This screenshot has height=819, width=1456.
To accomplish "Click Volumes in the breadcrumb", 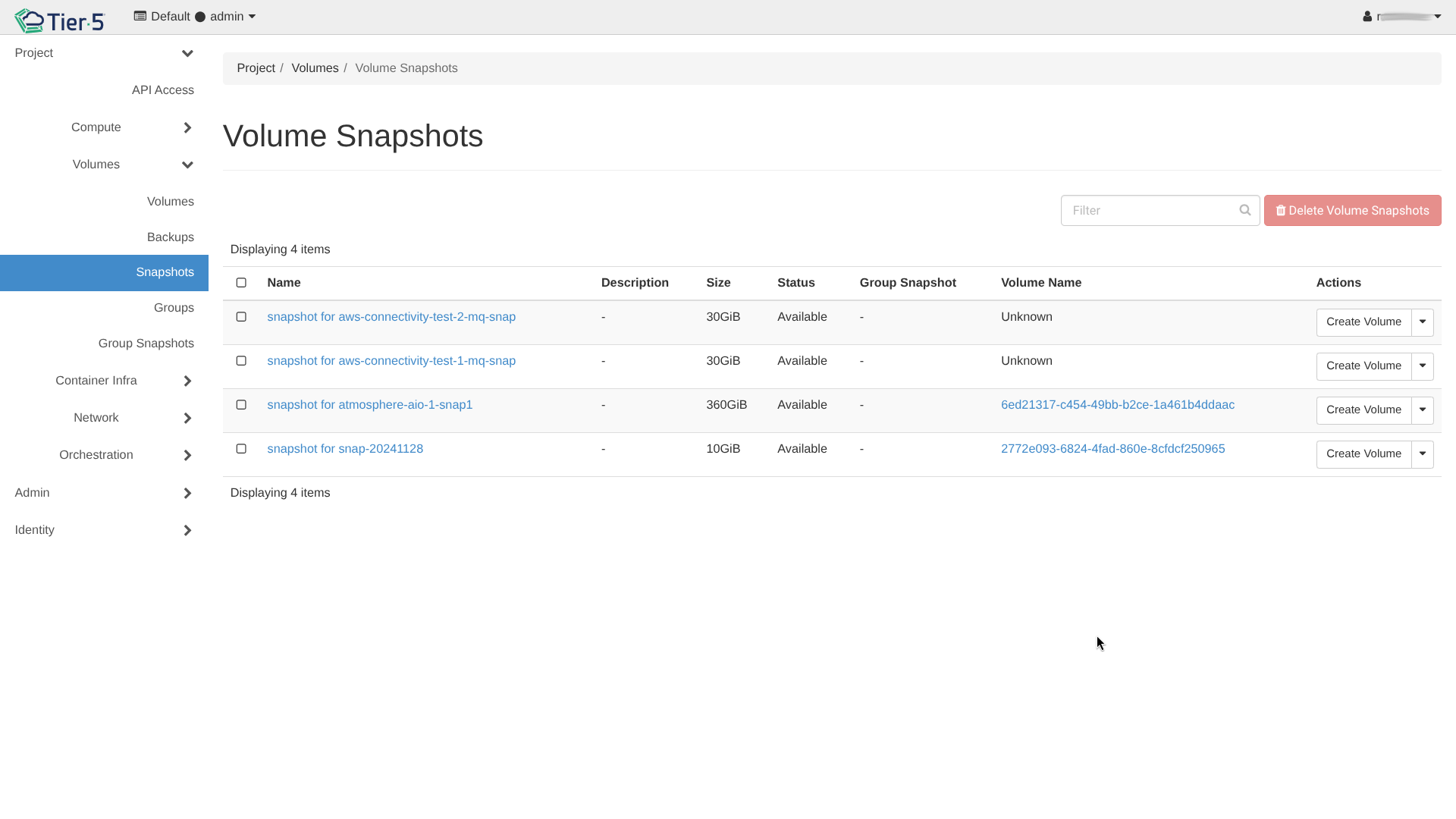I will [x=315, y=68].
